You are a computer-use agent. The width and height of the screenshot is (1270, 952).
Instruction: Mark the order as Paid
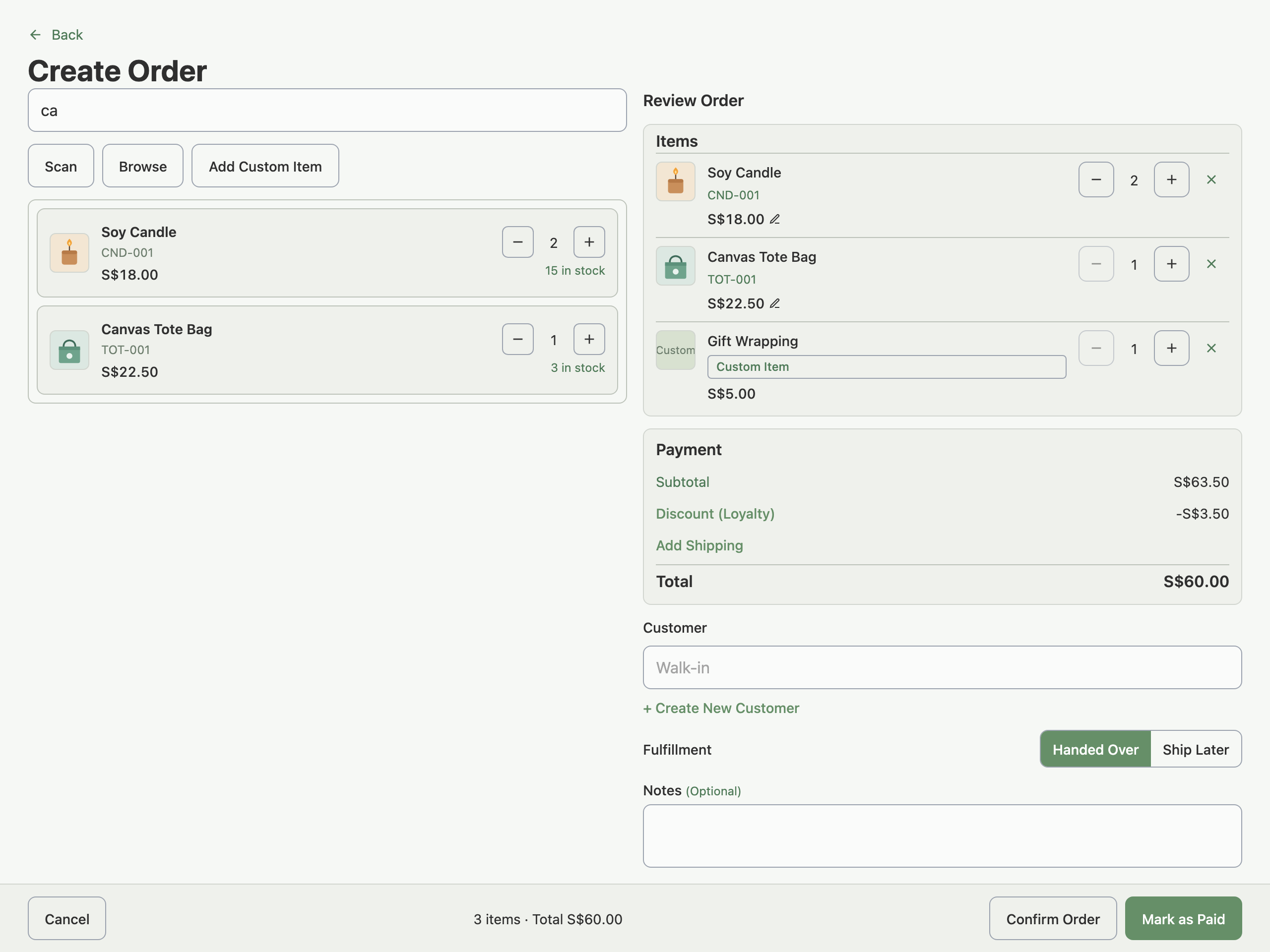(1183, 919)
